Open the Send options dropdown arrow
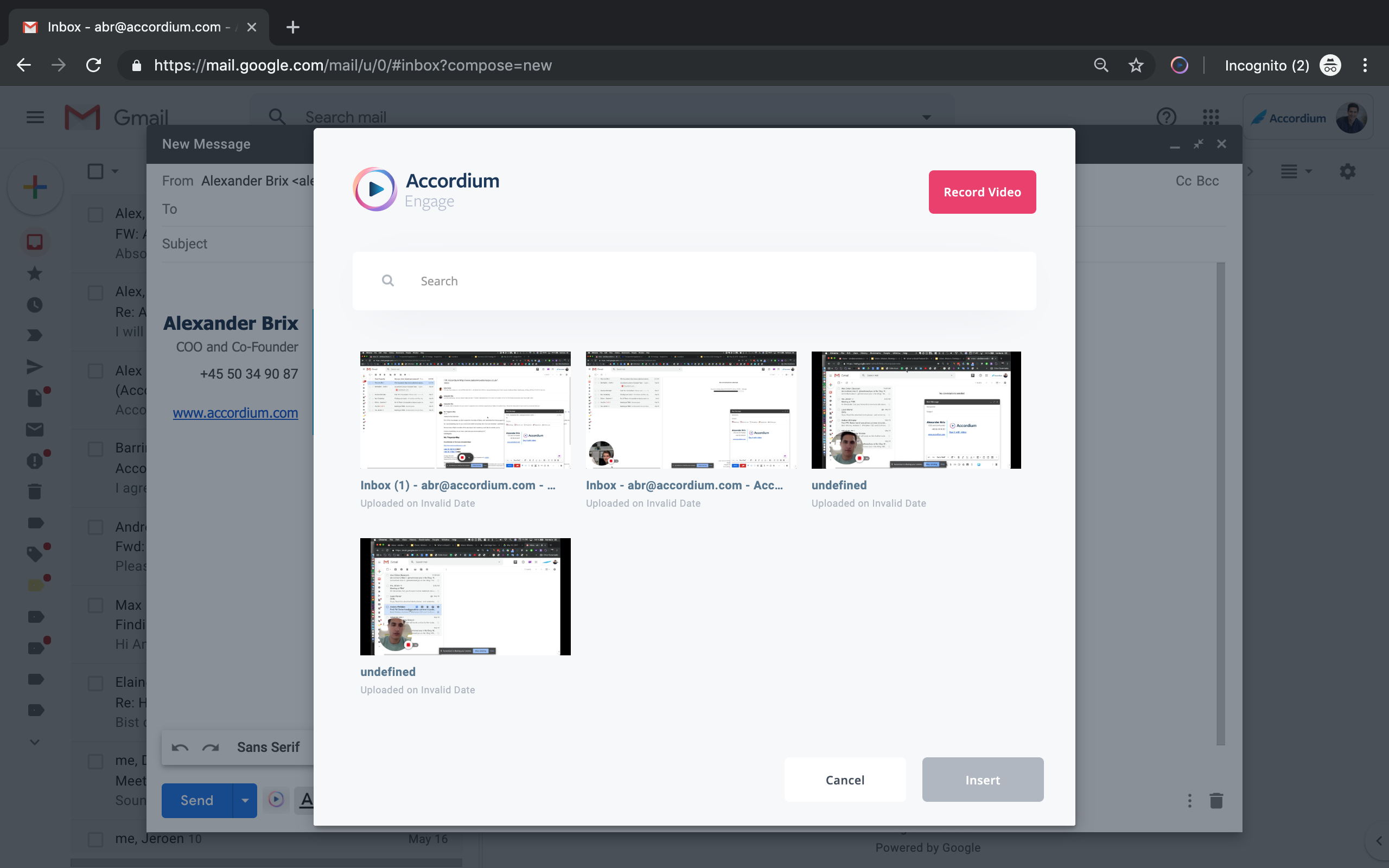 click(245, 800)
